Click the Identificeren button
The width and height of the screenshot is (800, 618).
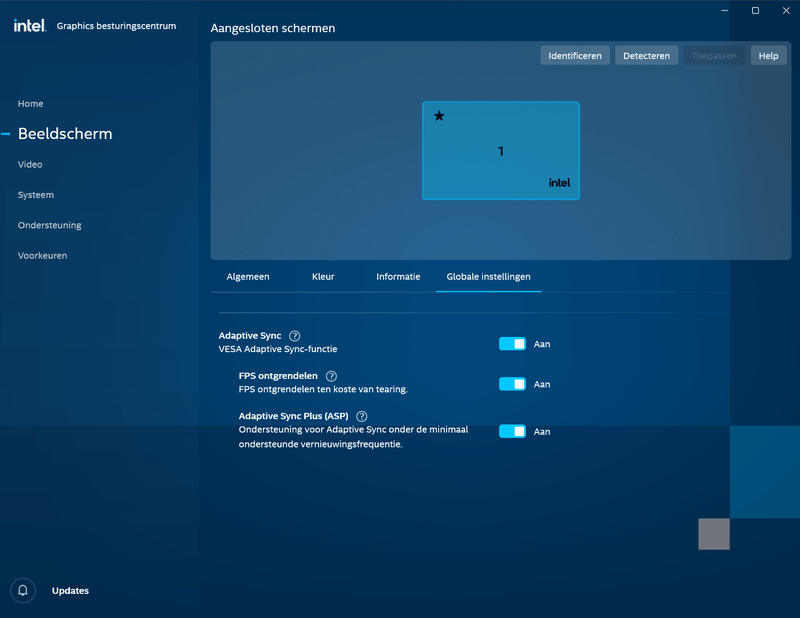pyautogui.click(x=574, y=55)
